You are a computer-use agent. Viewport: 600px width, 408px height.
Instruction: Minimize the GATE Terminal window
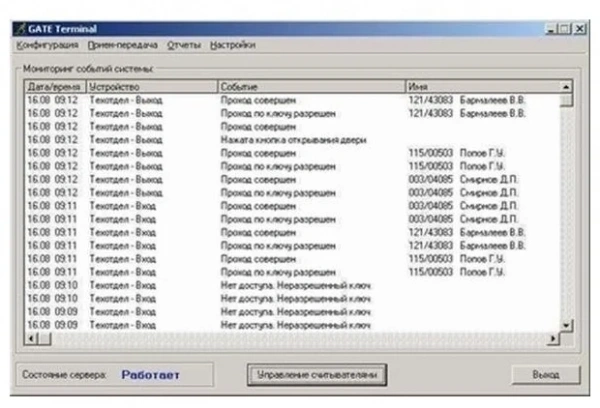tap(551, 29)
